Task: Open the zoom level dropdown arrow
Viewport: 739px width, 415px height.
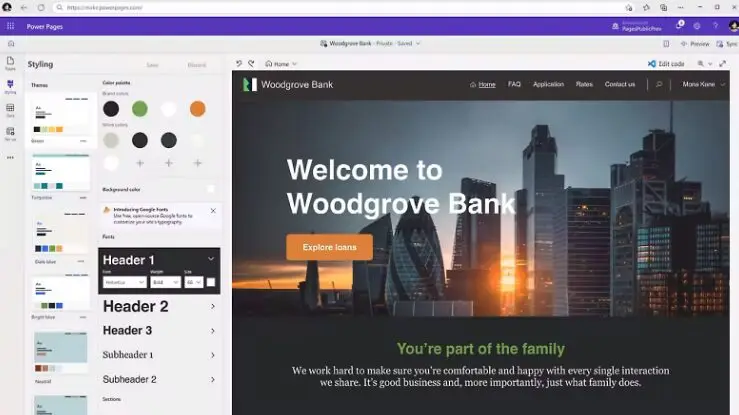Action: coord(710,64)
